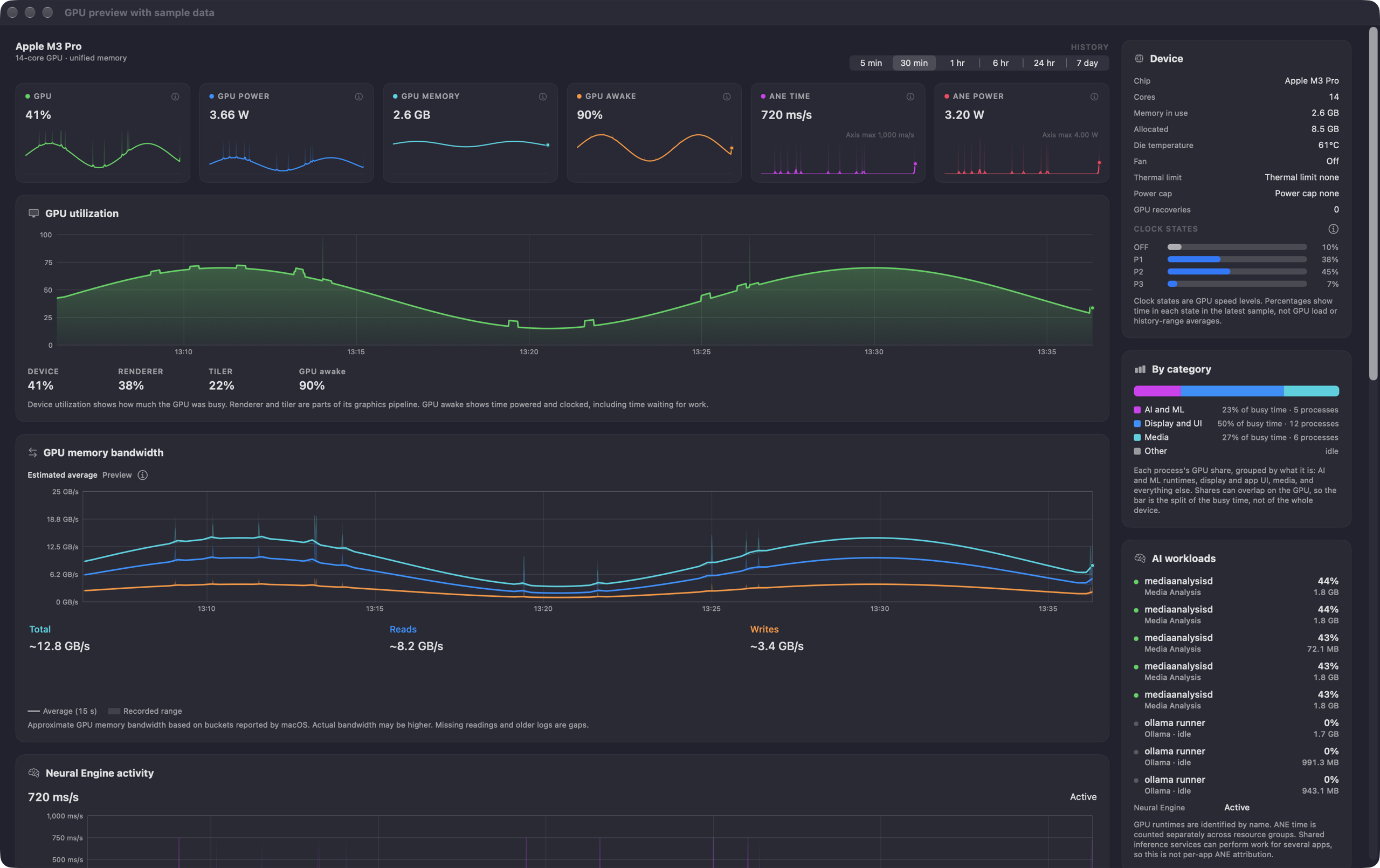Click the Average (15 s) legend entry
1380x868 pixels.
tap(62, 711)
